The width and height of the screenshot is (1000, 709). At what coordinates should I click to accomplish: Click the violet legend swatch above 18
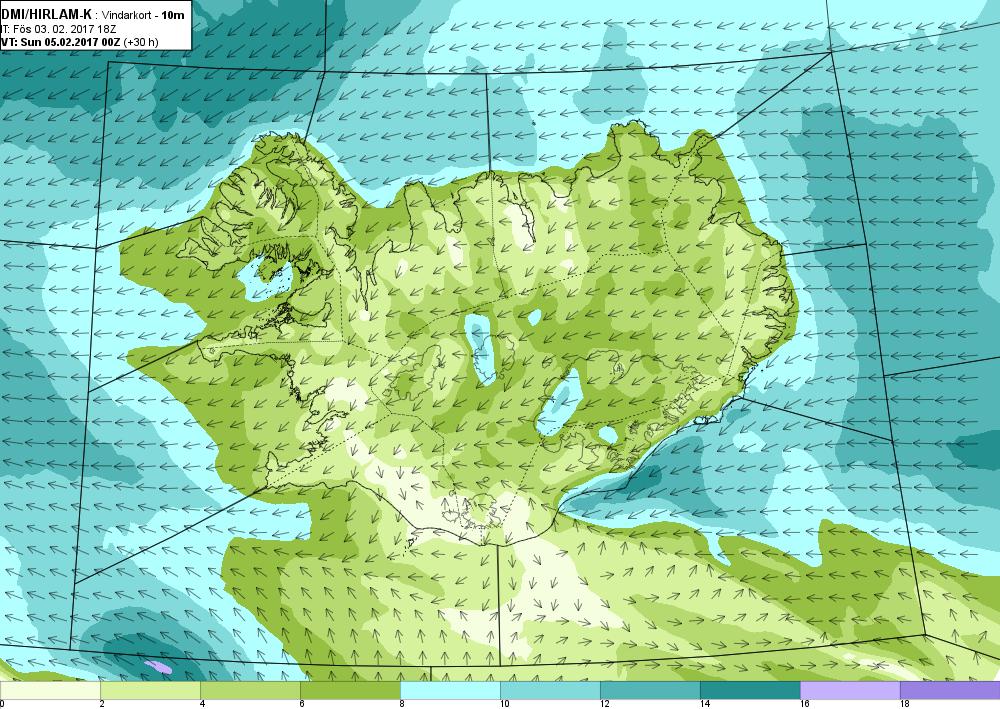pos(950,691)
